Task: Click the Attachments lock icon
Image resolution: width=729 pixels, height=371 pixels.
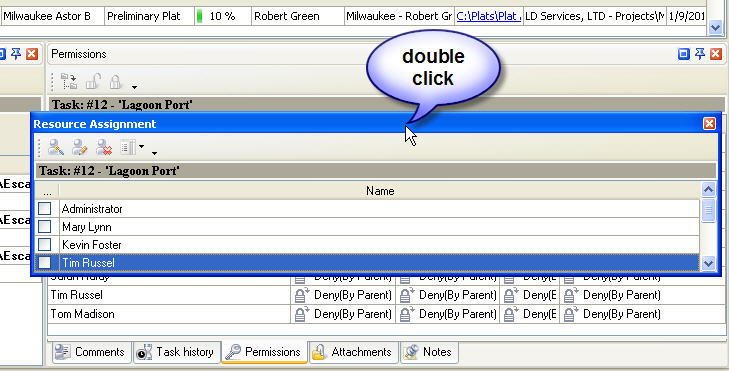Action: [x=318, y=352]
